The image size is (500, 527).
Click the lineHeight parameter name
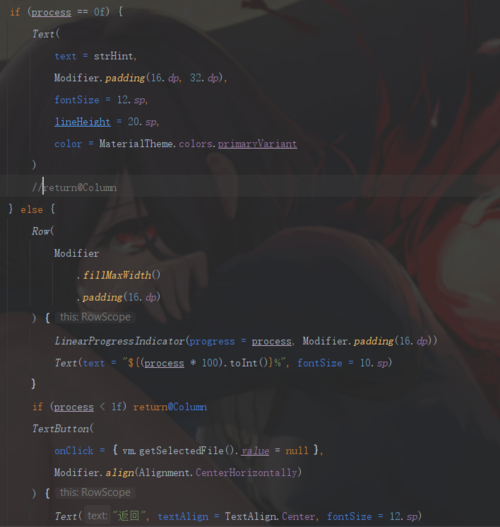tap(82, 122)
